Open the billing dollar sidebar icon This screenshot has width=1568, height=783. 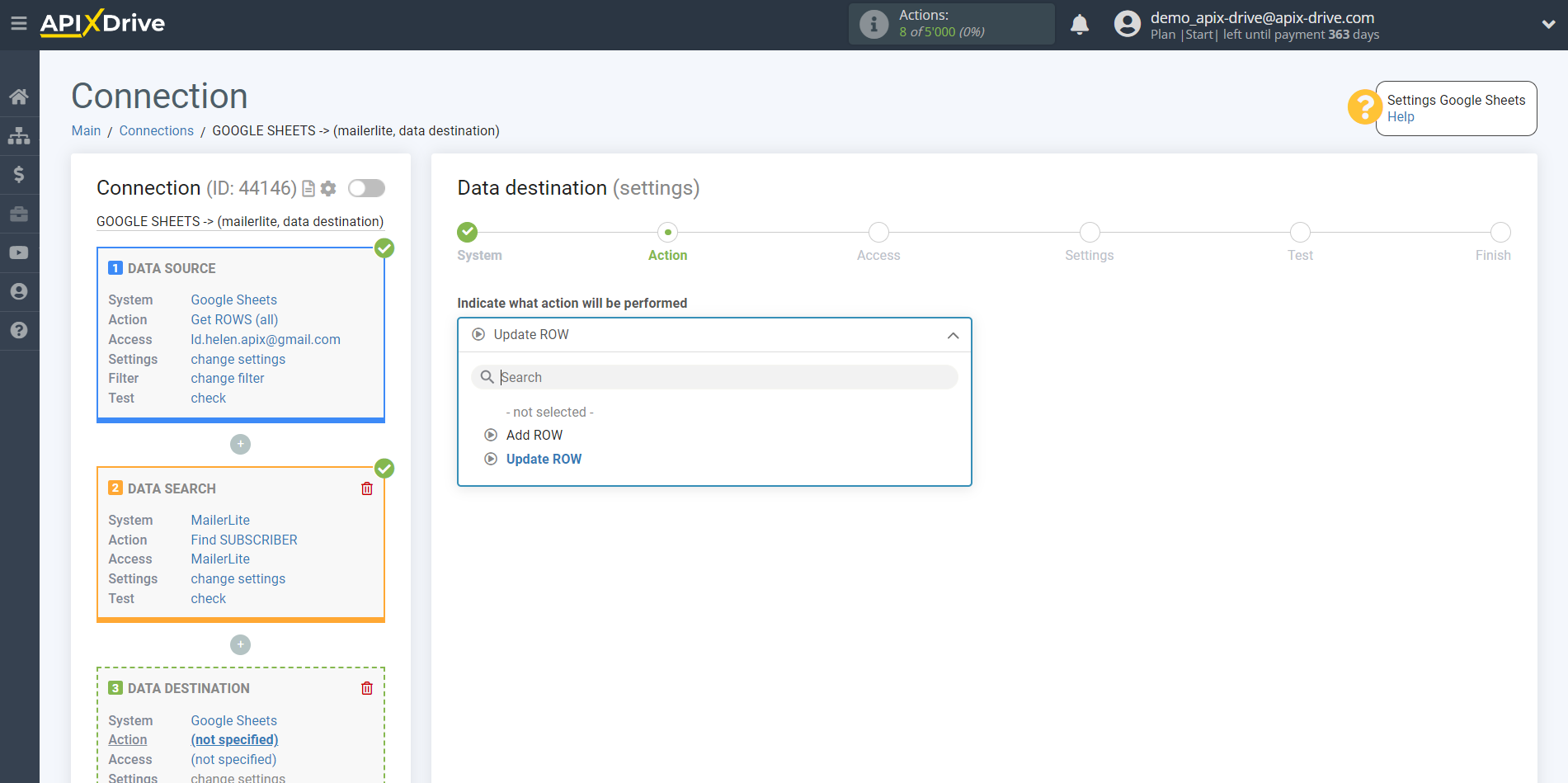click(x=19, y=174)
